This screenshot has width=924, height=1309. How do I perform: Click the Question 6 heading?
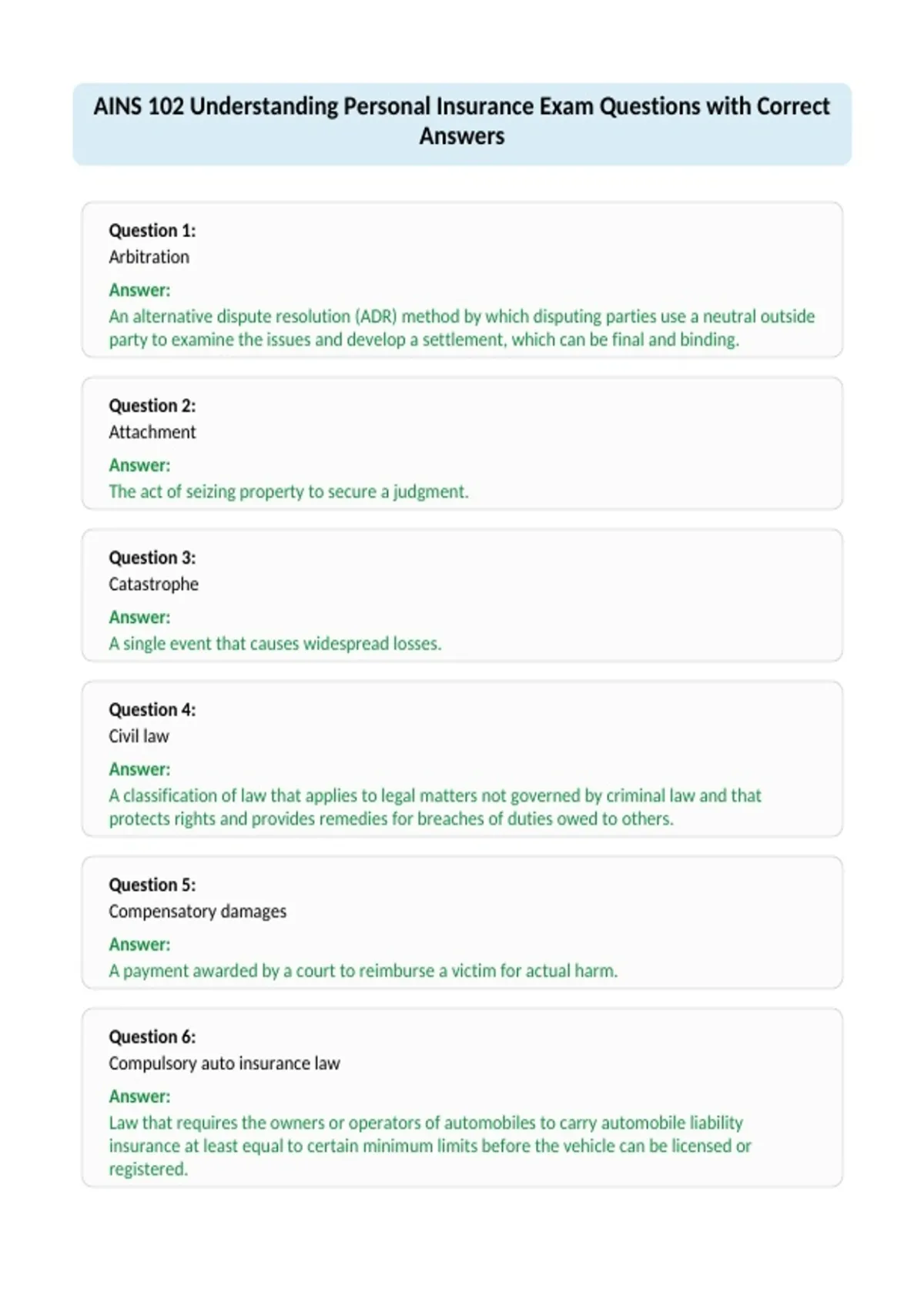coord(152,1037)
